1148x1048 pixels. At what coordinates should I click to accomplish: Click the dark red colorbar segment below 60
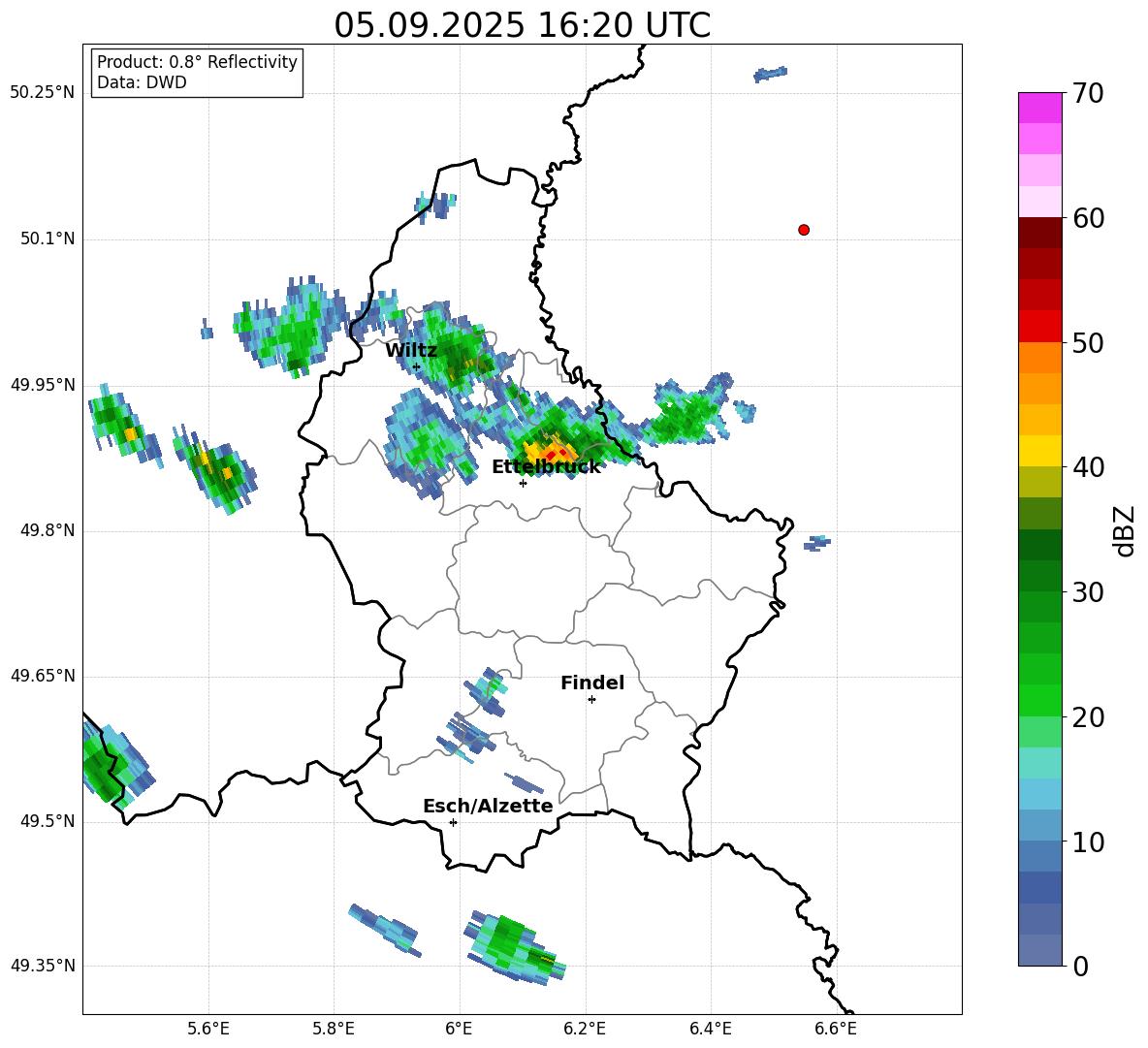point(1039,233)
